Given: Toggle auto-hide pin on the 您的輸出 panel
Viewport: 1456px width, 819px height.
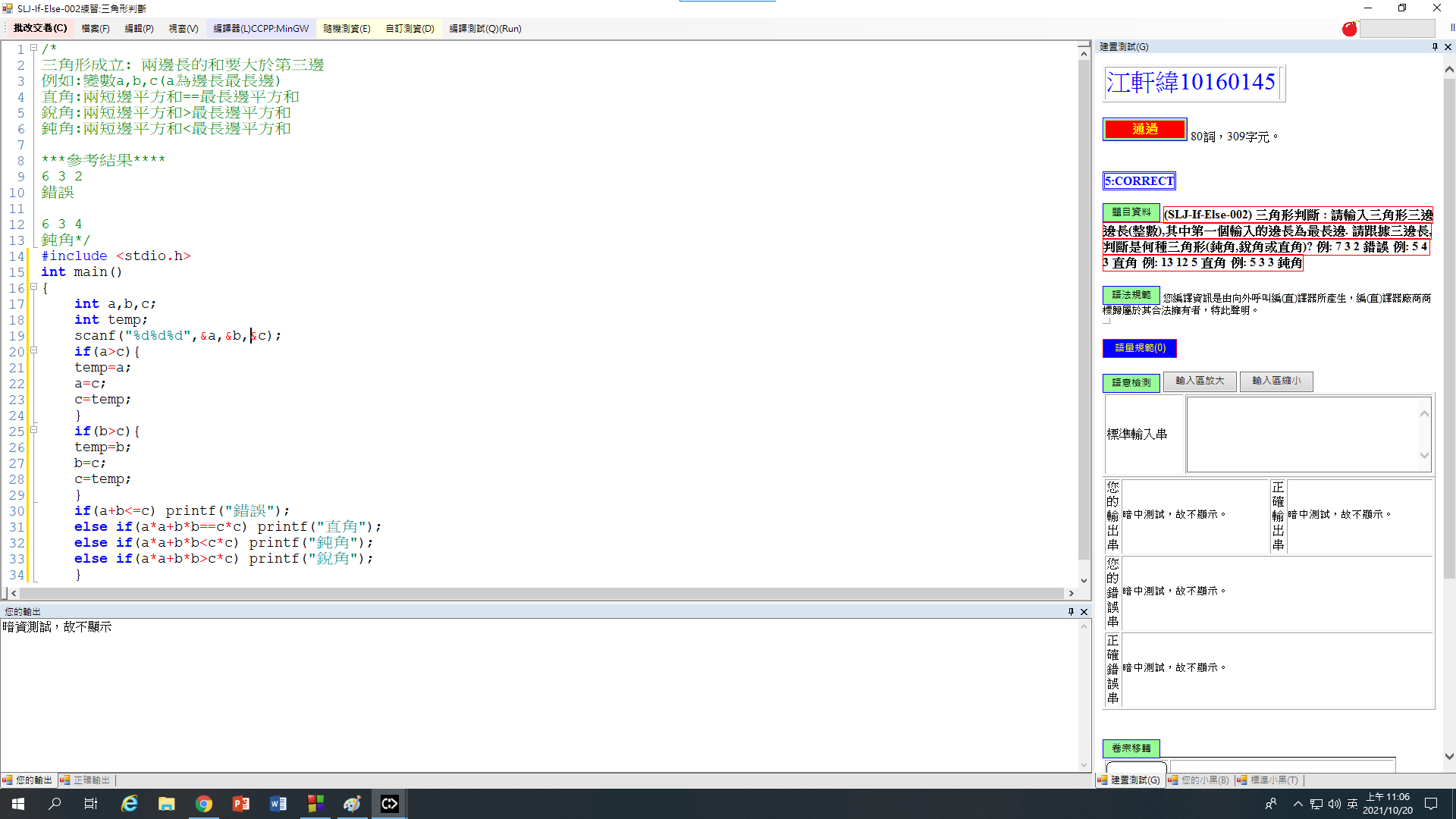Looking at the screenshot, I should click(x=1071, y=611).
